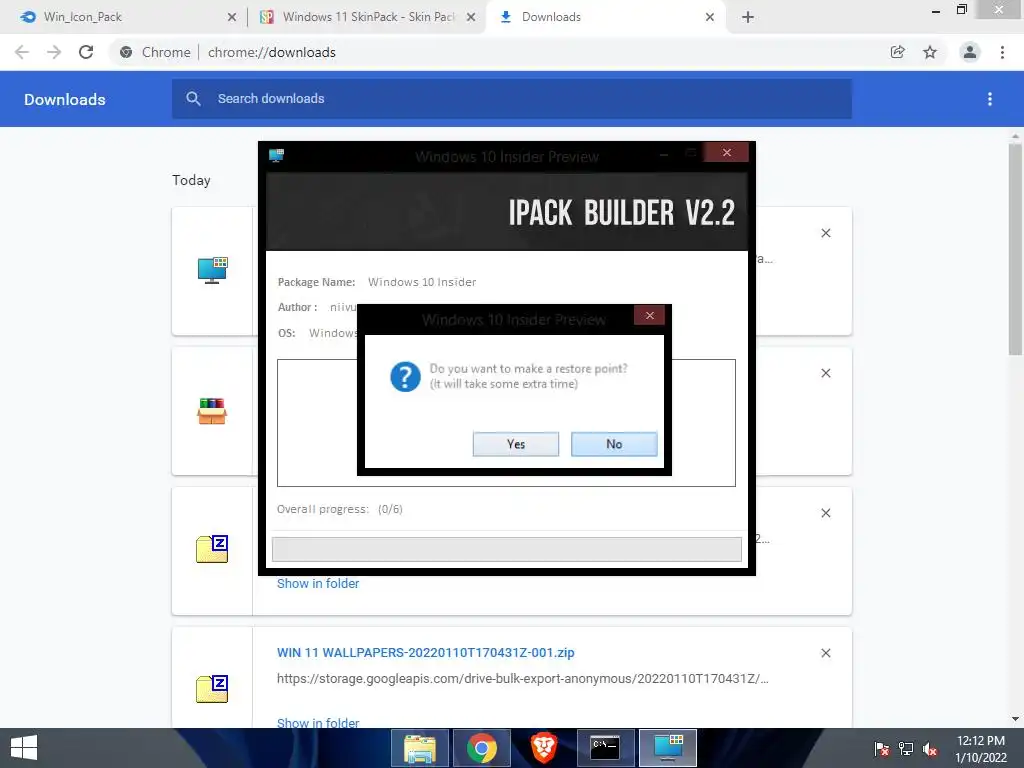Close the Windows 11 SkinPack tab
The height and width of the screenshot is (768, 1024).
coord(471,17)
